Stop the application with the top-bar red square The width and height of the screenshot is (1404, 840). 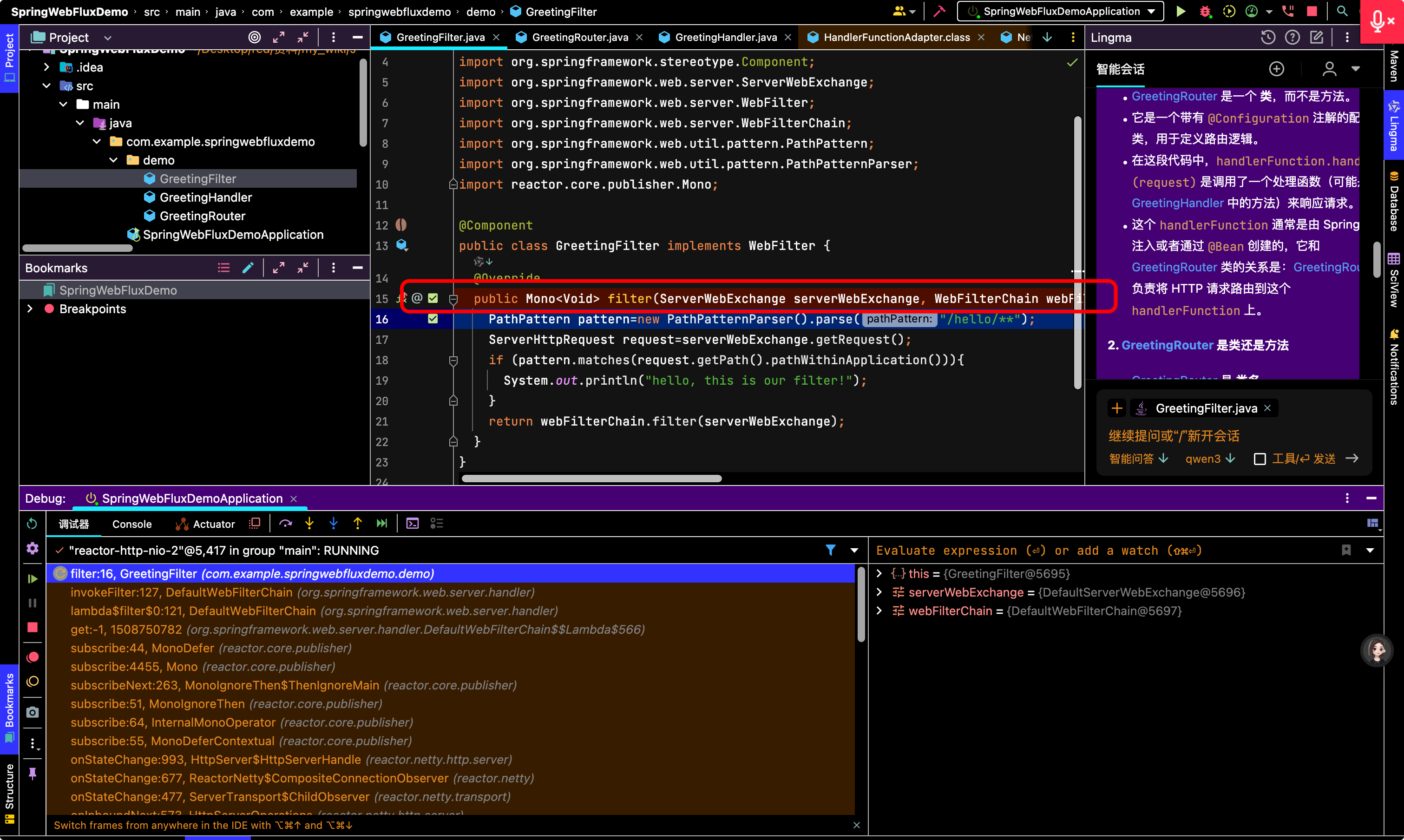click(1312, 11)
